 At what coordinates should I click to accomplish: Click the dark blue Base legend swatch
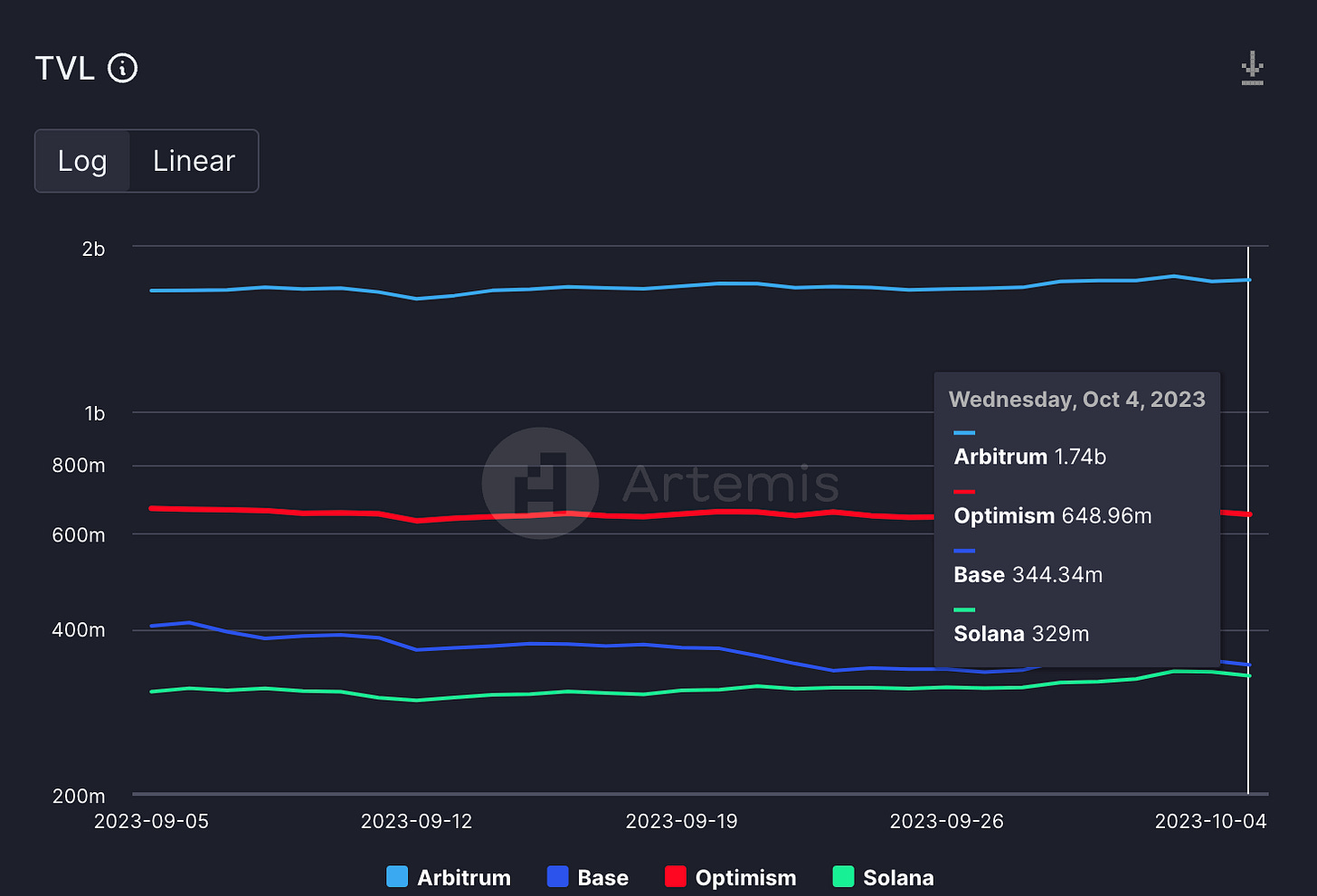558,876
